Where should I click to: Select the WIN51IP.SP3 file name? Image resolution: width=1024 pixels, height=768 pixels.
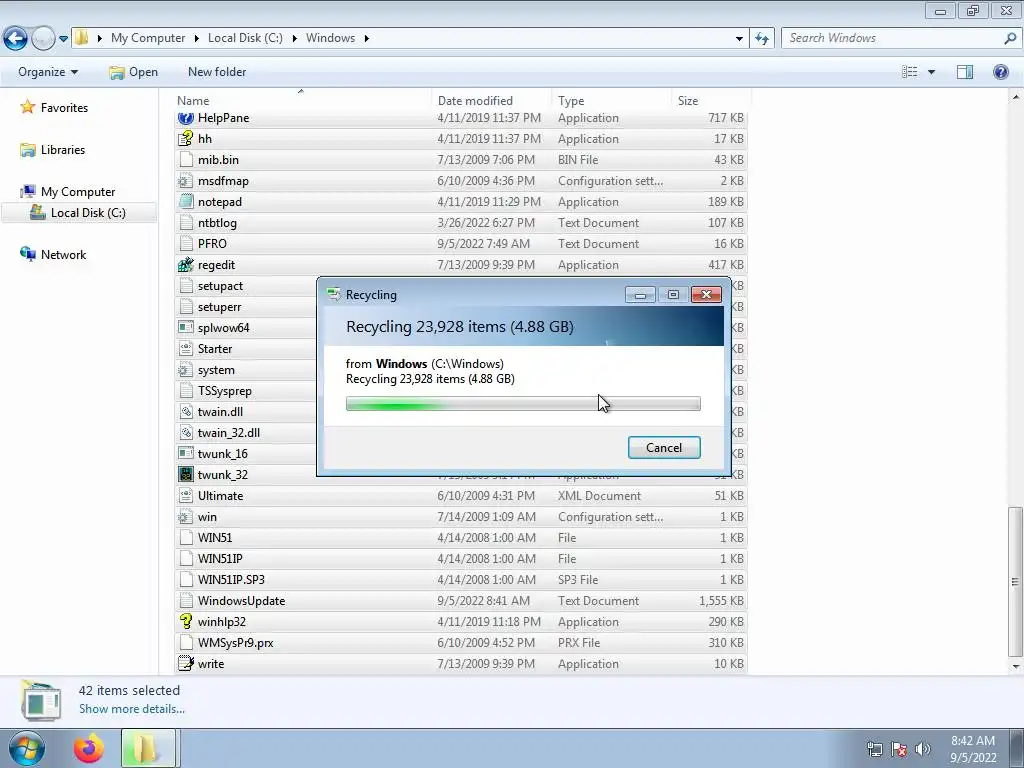coord(231,580)
